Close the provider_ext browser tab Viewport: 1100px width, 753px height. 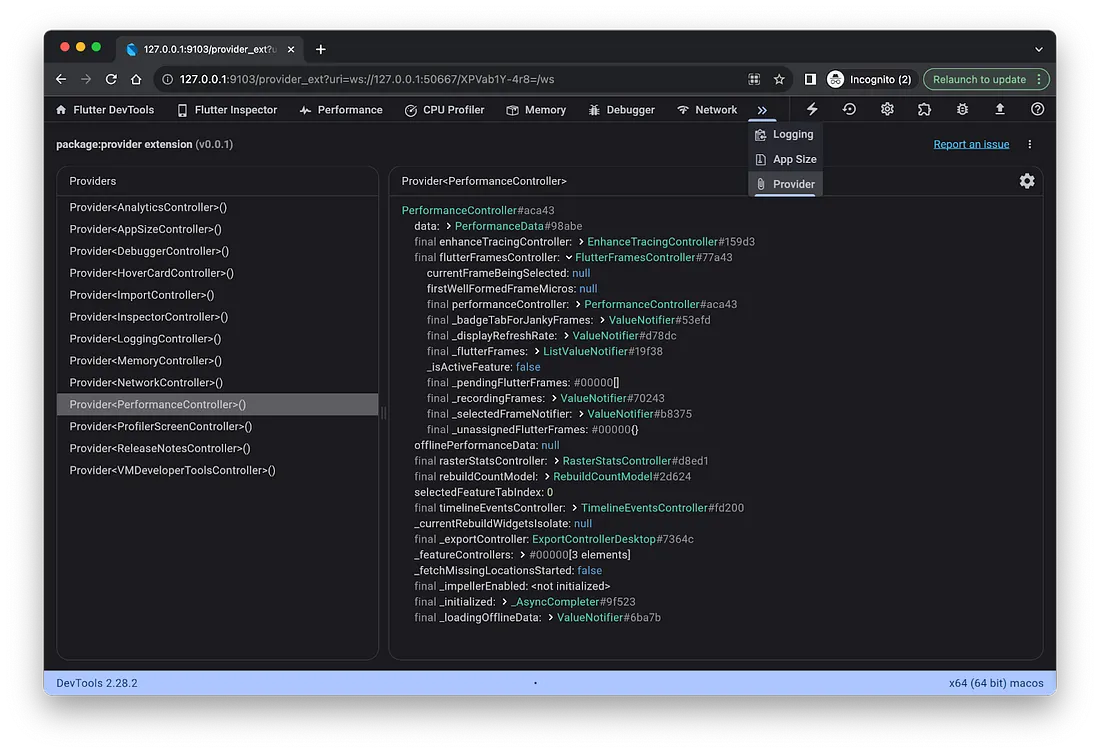(290, 49)
